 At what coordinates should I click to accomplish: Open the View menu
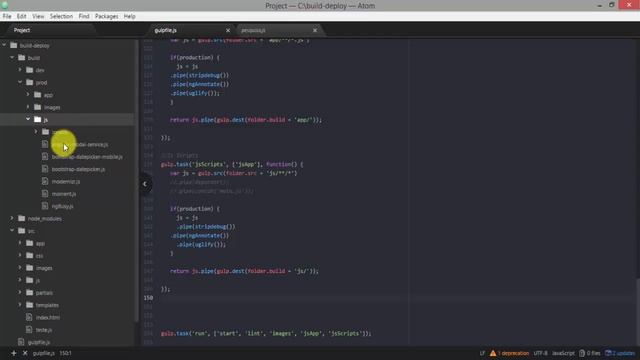[x=38, y=16]
